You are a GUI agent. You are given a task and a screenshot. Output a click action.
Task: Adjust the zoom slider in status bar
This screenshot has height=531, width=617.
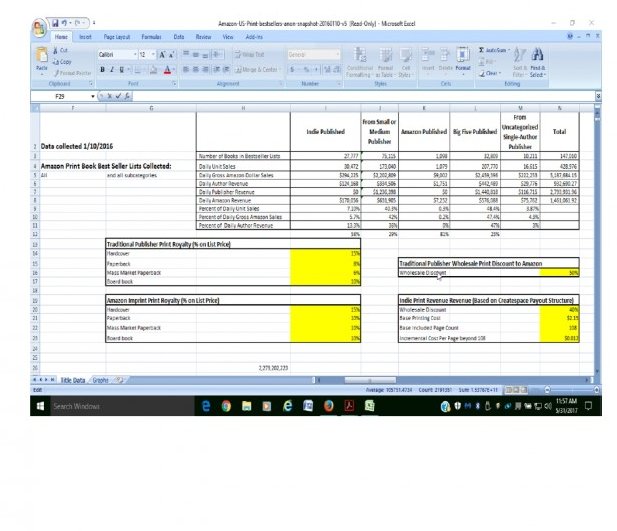click(x=571, y=390)
